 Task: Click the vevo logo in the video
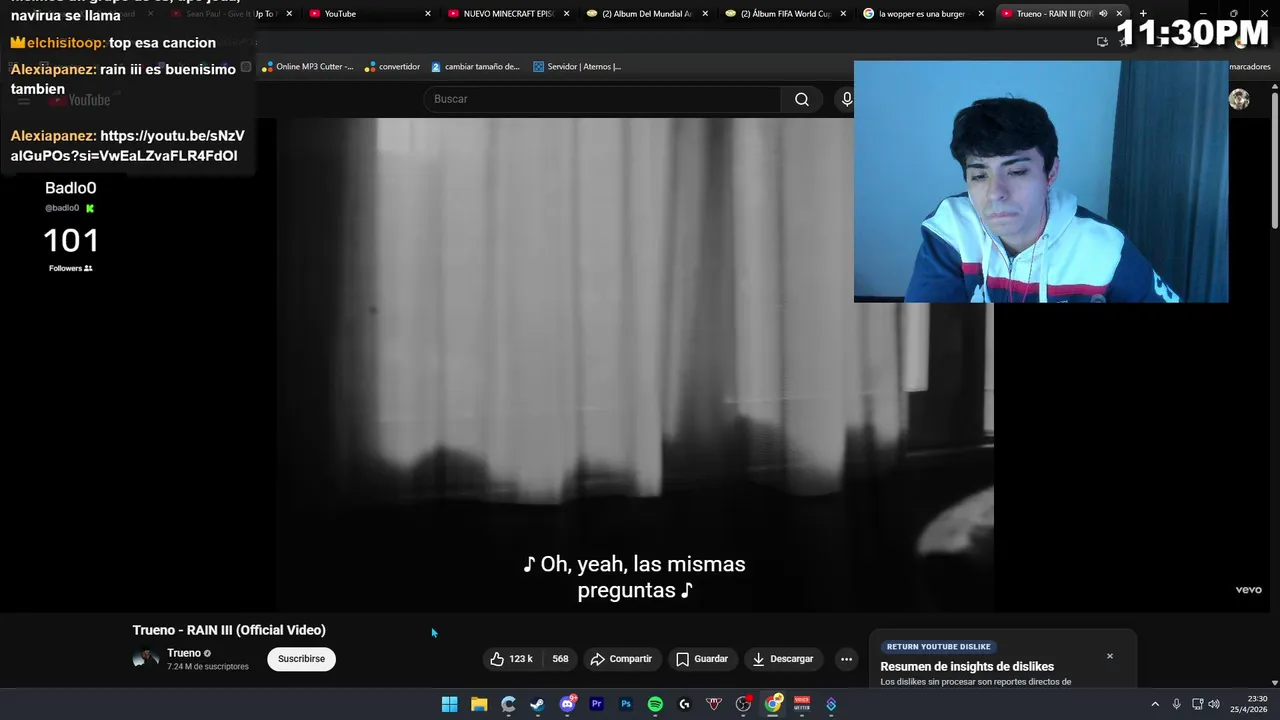(1248, 590)
